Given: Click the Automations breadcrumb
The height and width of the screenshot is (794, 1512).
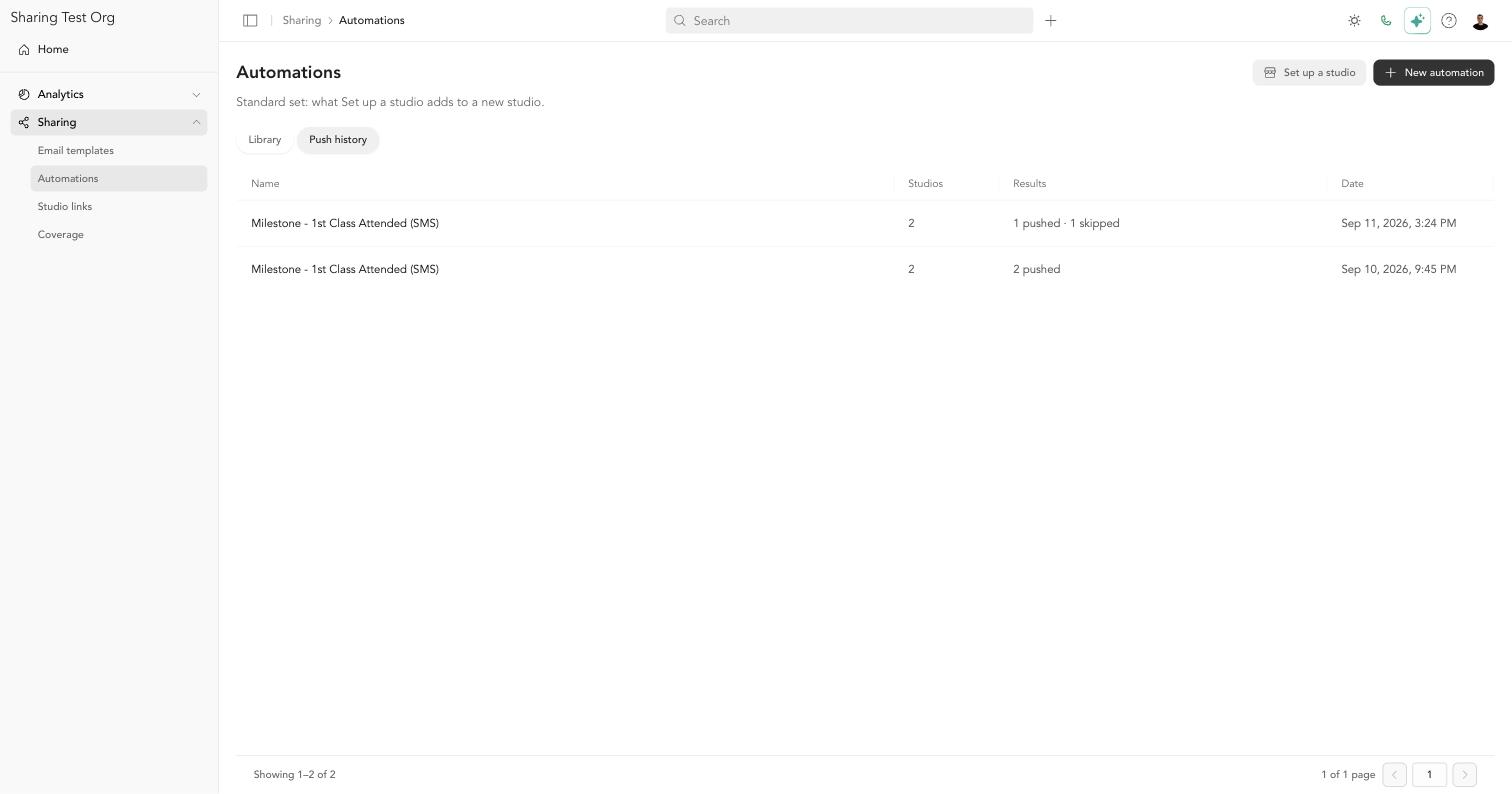Looking at the screenshot, I should coord(372,20).
